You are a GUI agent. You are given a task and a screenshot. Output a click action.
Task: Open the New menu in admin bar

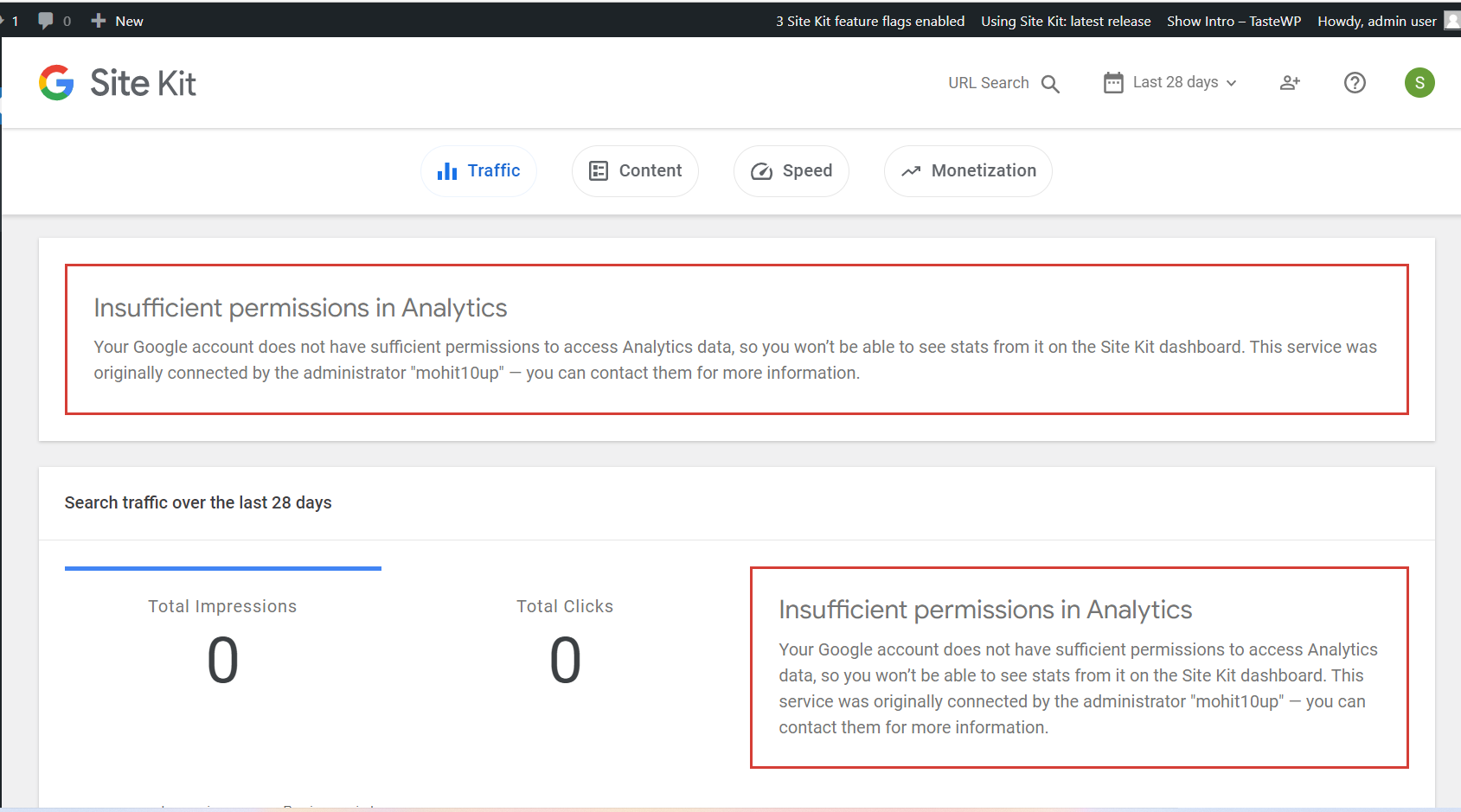(118, 21)
